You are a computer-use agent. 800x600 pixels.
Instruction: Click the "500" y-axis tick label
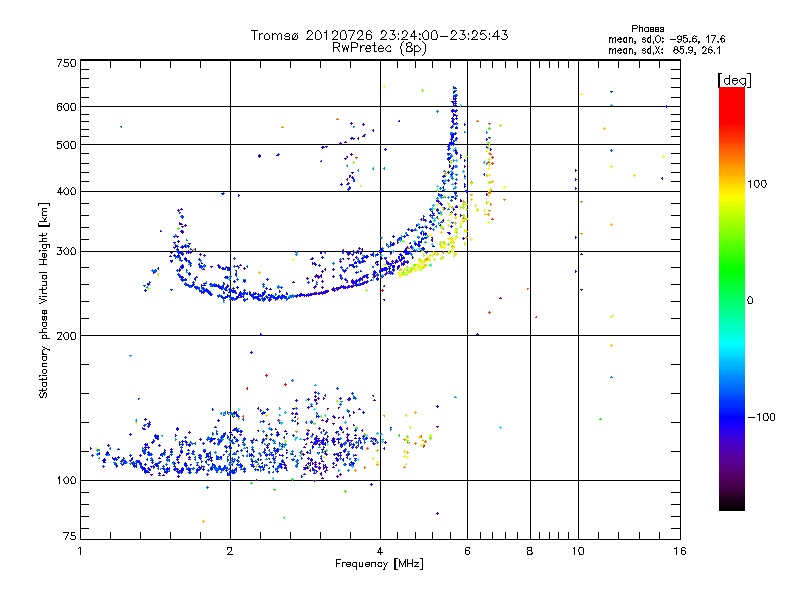[x=66, y=145]
